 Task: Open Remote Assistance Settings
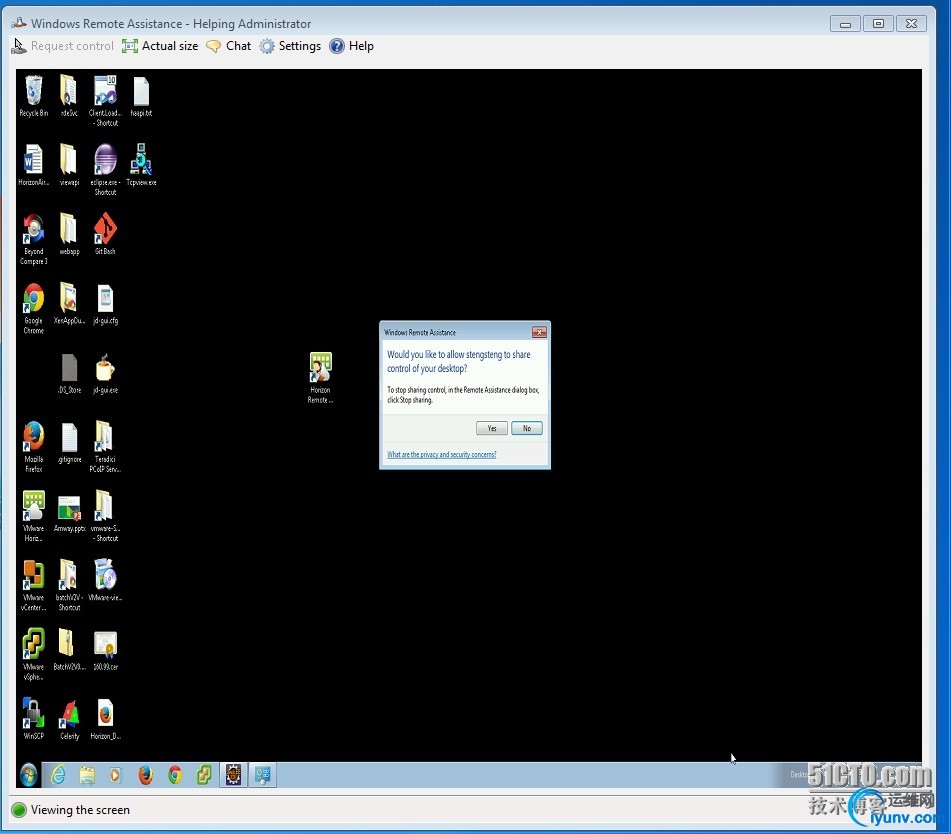click(x=290, y=46)
